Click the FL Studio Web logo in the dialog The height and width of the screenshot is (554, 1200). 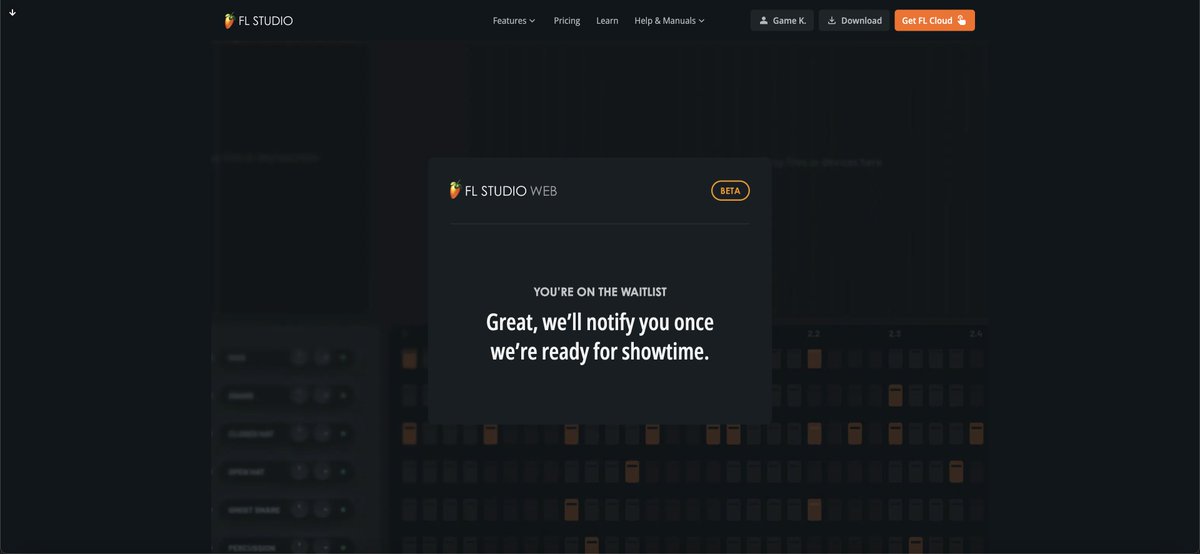click(503, 190)
